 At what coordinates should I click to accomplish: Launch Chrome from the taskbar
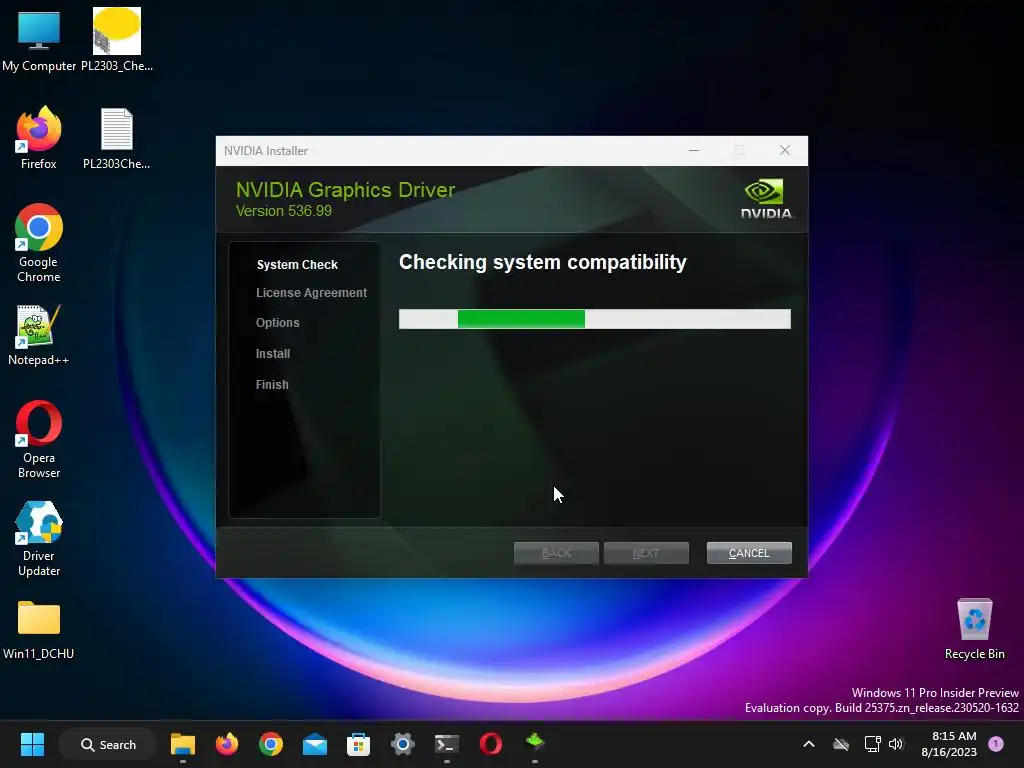tap(271, 744)
